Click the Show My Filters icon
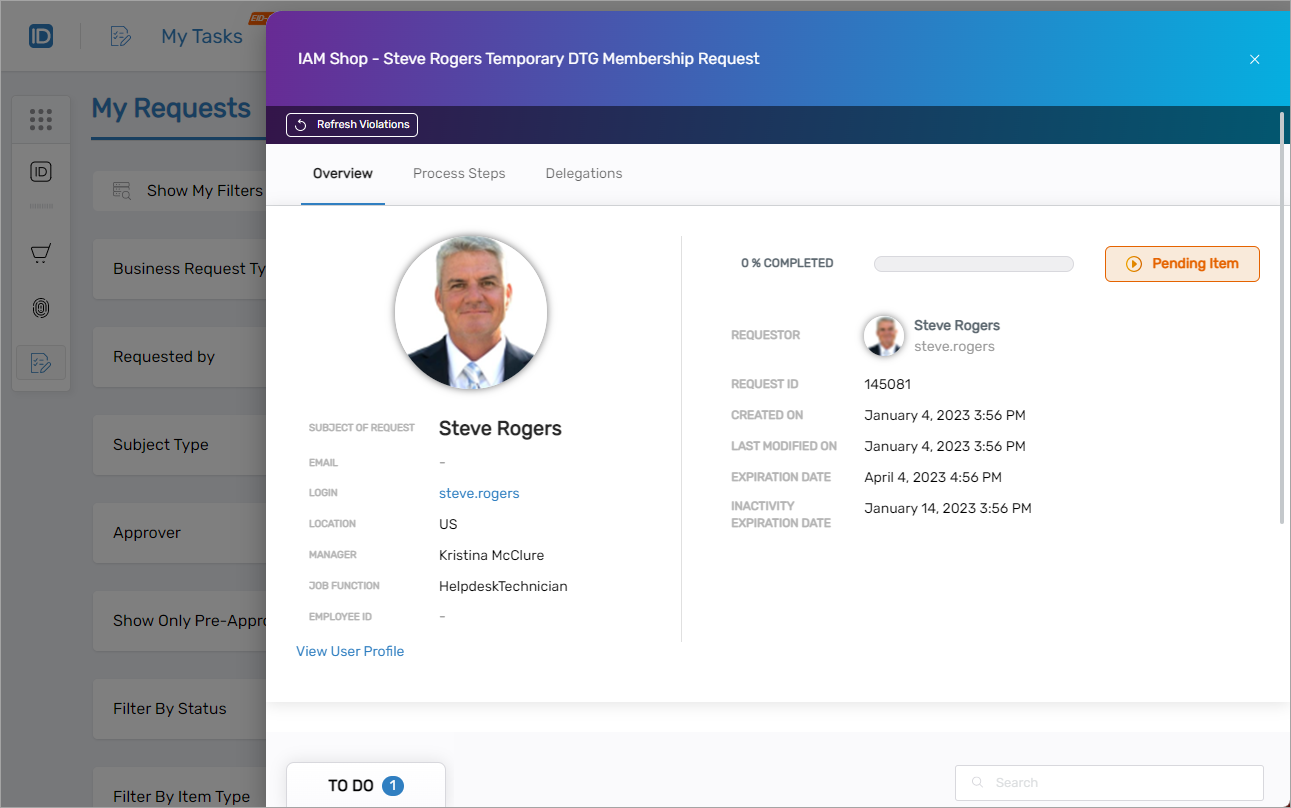This screenshot has height=808, width=1291. 121,189
